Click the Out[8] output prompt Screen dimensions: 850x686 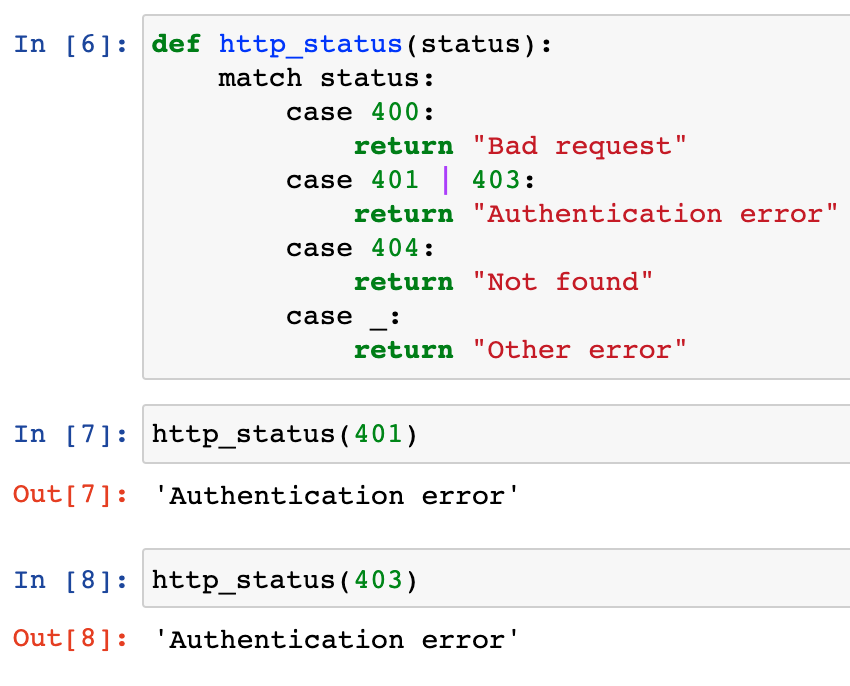[x=70, y=640]
